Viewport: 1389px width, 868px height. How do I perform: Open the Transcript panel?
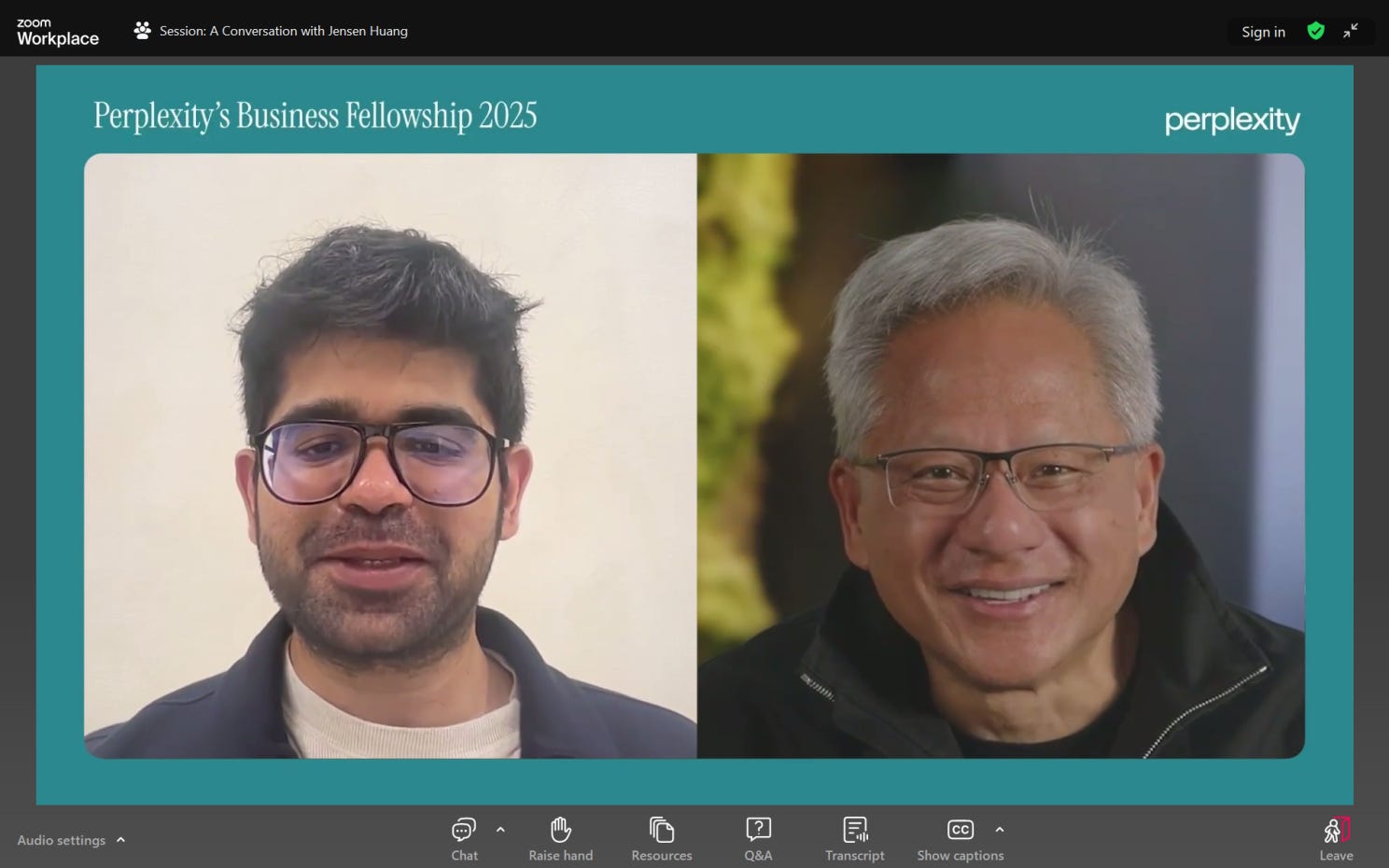pos(854,839)
